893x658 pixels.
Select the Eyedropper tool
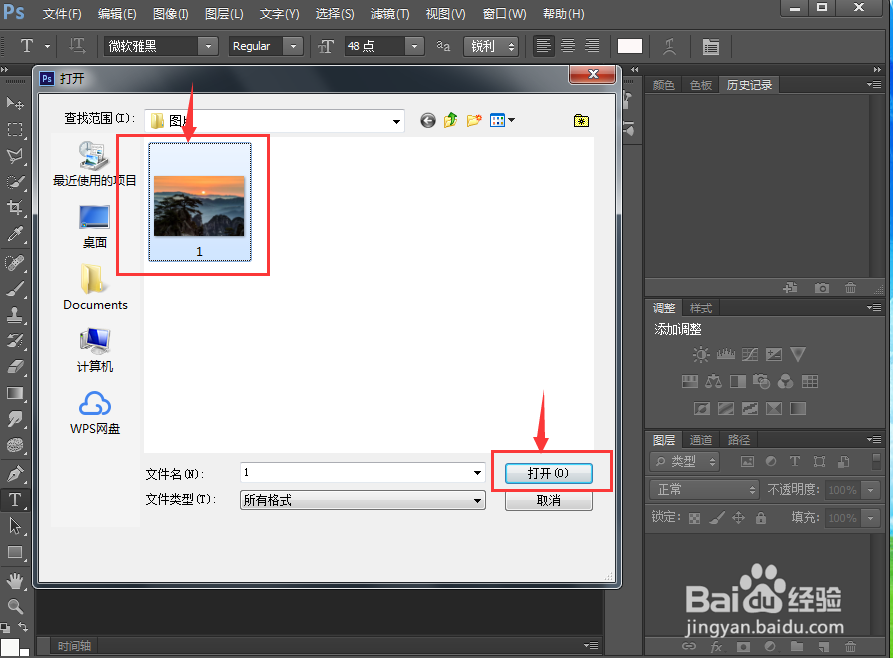click(x=15, y=234)
